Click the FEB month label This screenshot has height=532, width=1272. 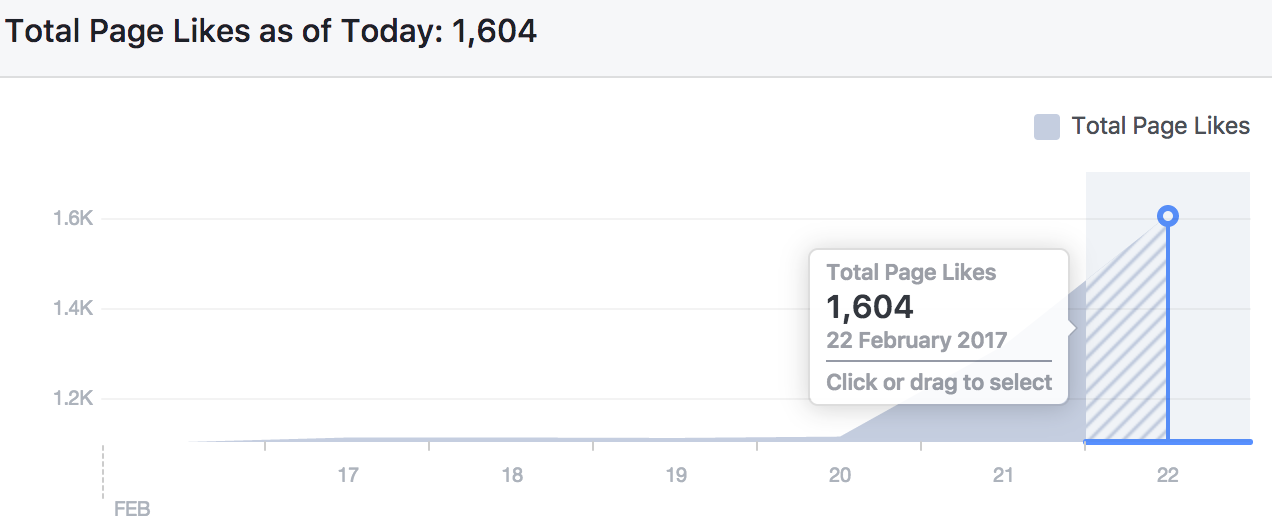(132, 509)
